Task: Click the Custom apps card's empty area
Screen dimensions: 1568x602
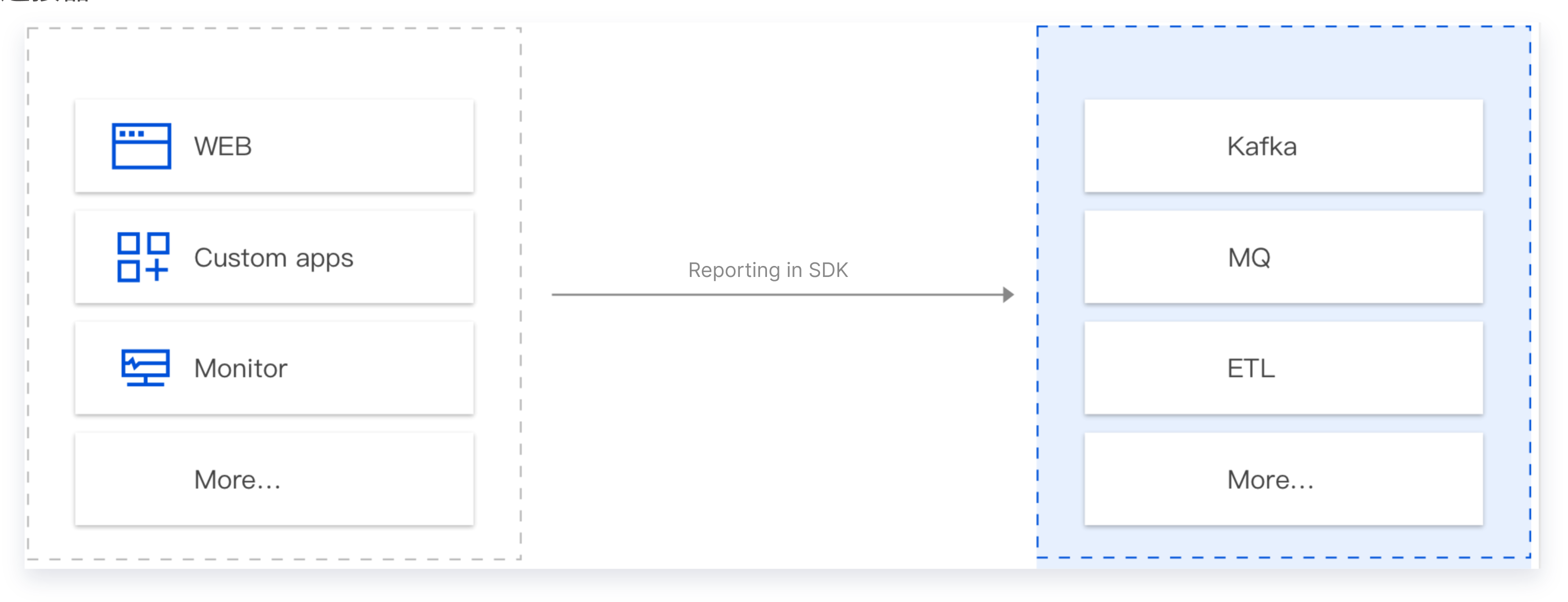Action: click(x=420, y=257)
